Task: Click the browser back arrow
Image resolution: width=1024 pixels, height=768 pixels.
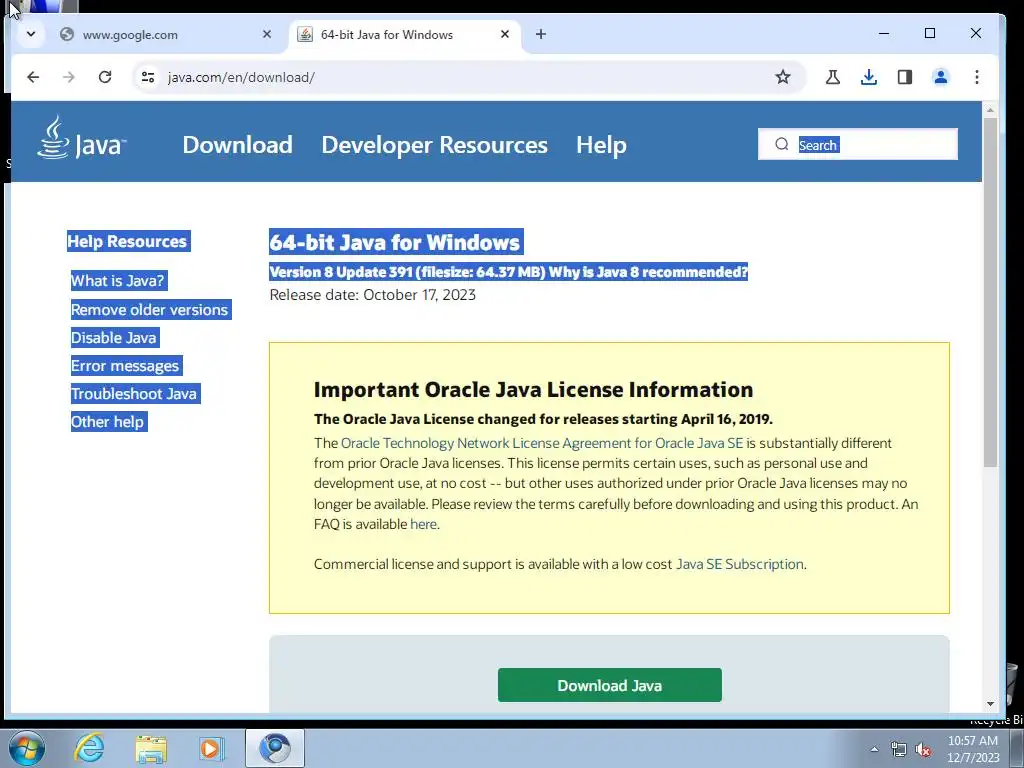Action: pyautogui.click(x=33, y=77)
